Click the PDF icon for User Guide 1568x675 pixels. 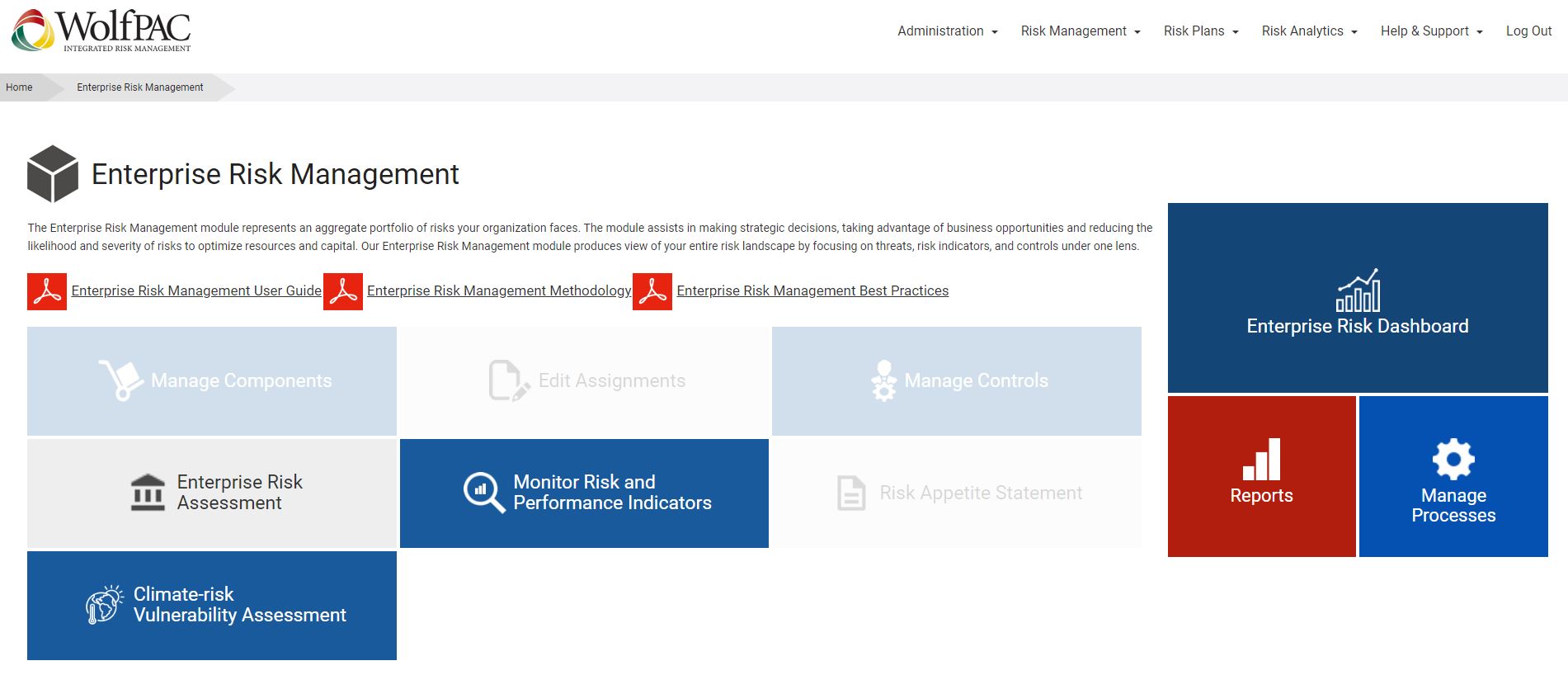(47, 291)
